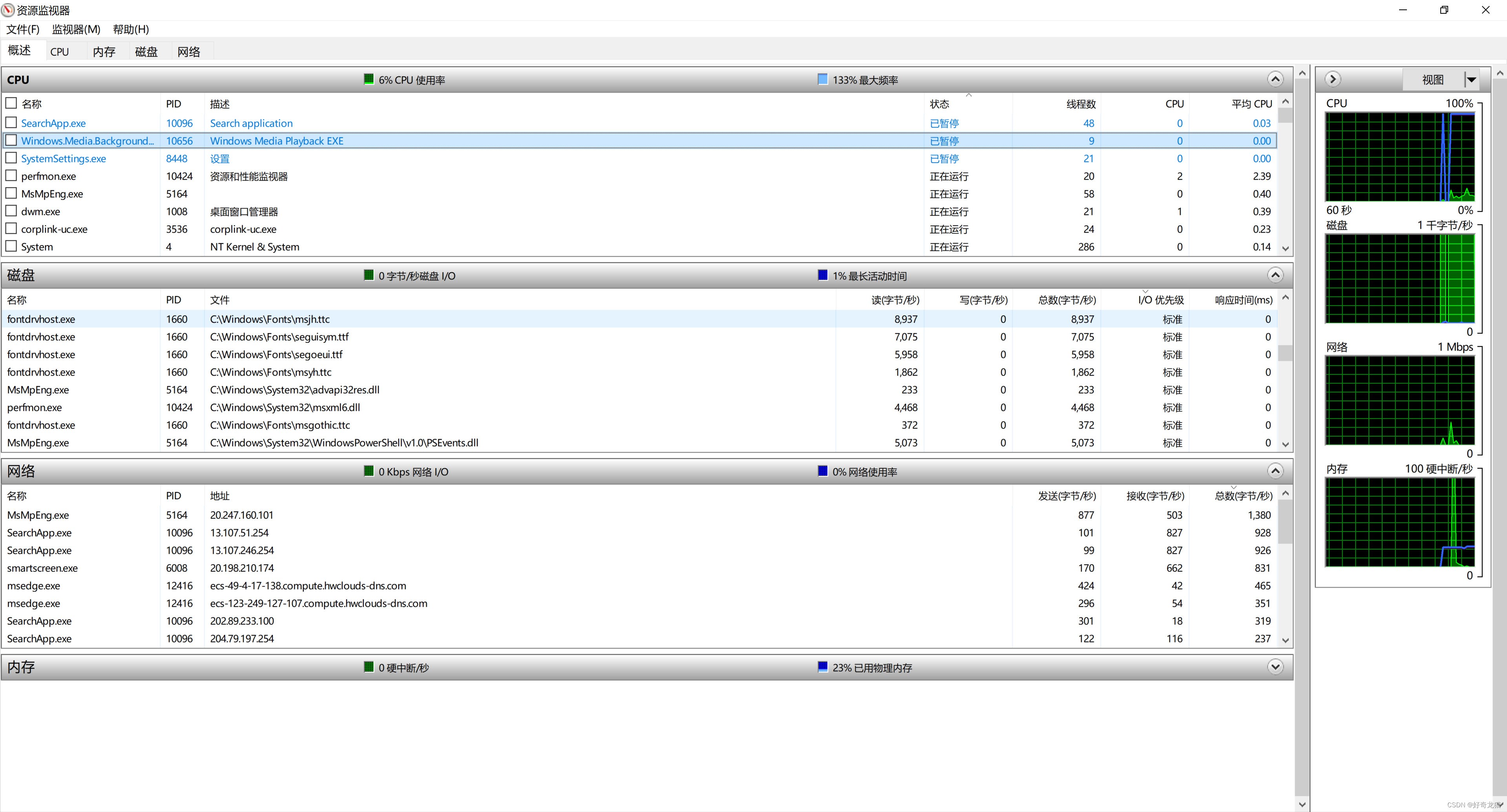Expand the 内存 section with chevron

1275,666
